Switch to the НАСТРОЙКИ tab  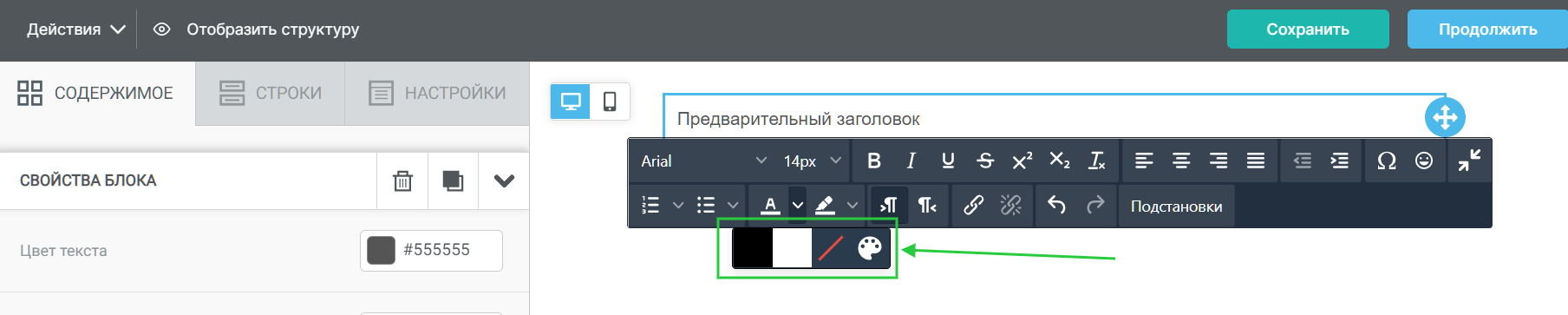(437, 93)
